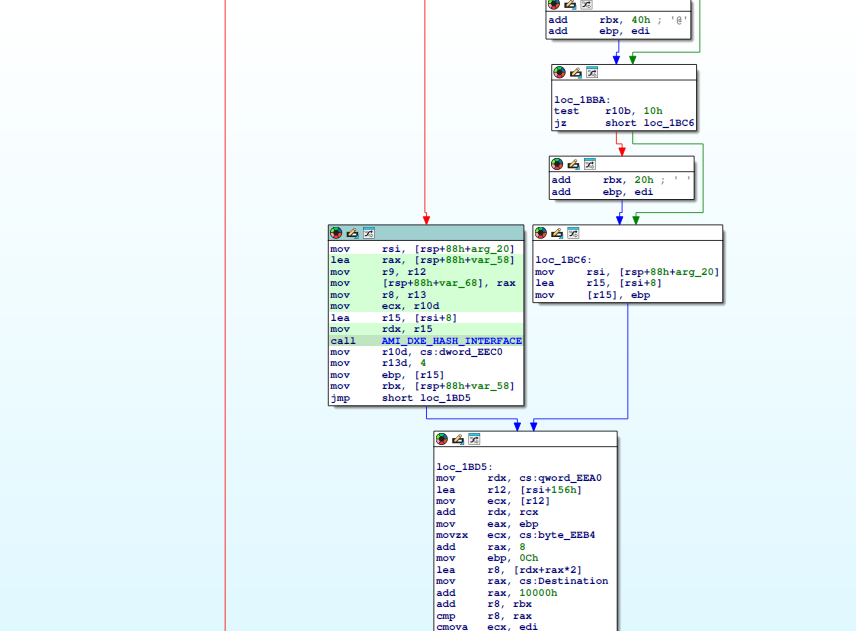Click the AMI_DXE_HASH_INTERFACE call target
This screenshot has width=856, height=631.
click(451, 341)
